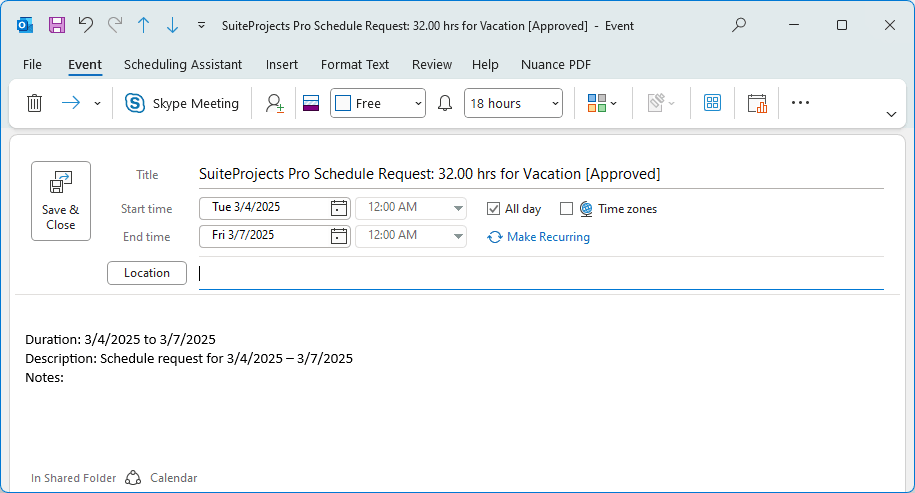Show more ribbon commands ellipsis
Screen dimensions: 915x493
point(800,103)
